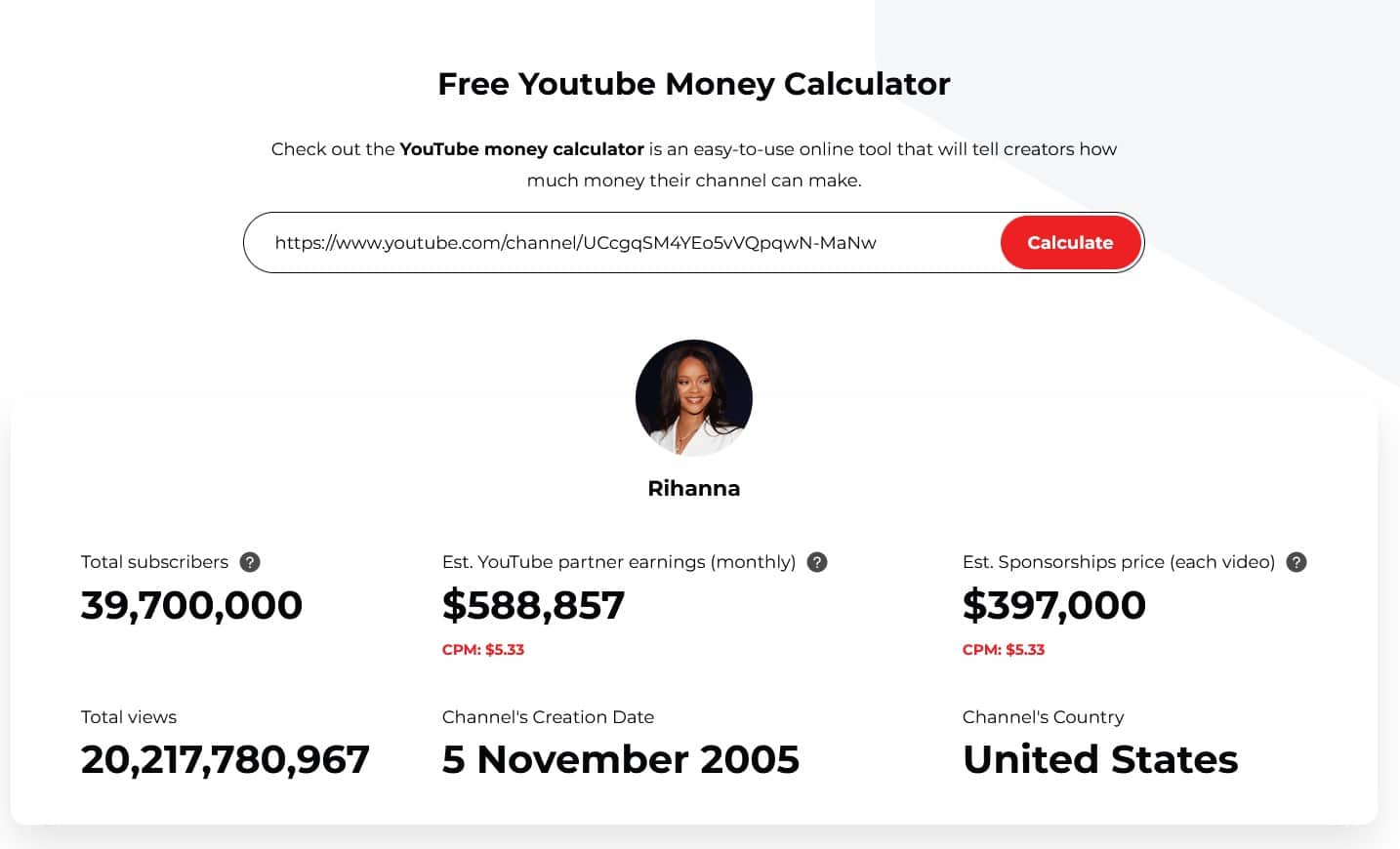The height and width of the screenshot is (849, 1400).
Task: Click the Channel's Creation Date value
Action: (x=620, y=759)
